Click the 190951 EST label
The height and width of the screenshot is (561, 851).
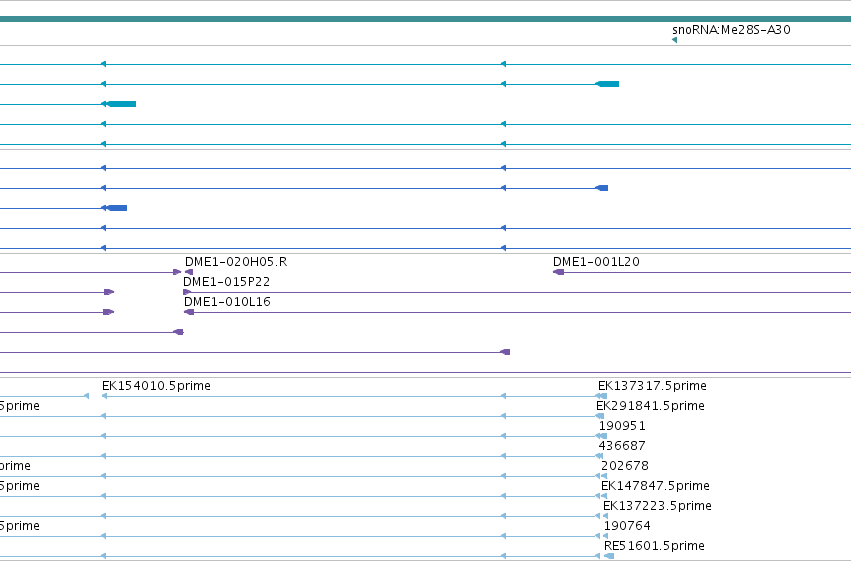tap(622, 426)
